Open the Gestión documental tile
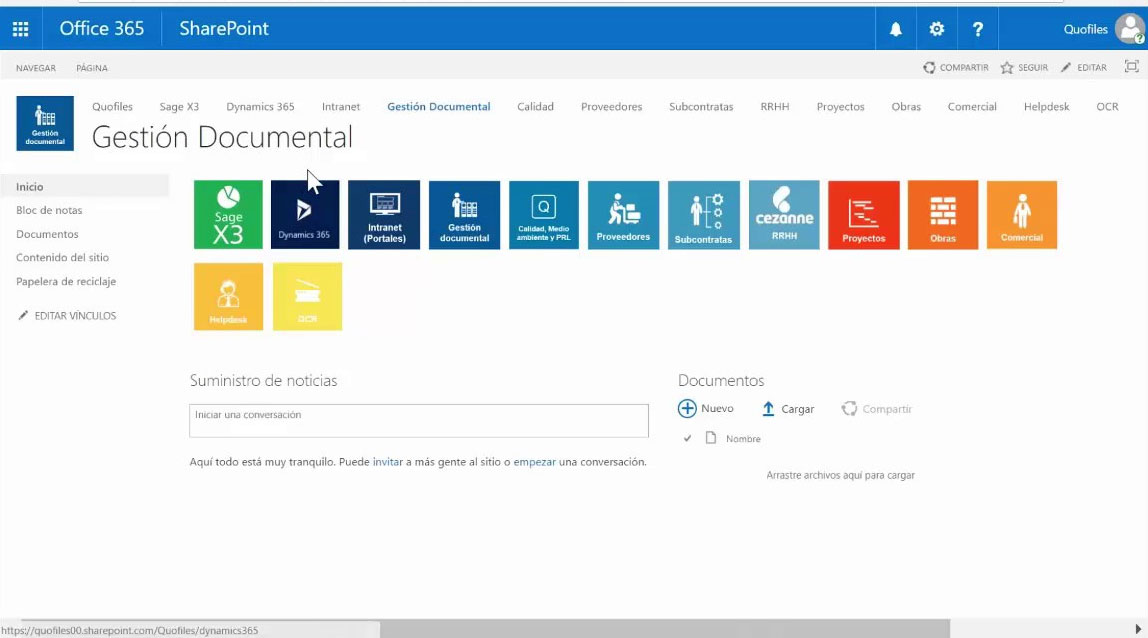1148x638 pixels. point(464,215)
